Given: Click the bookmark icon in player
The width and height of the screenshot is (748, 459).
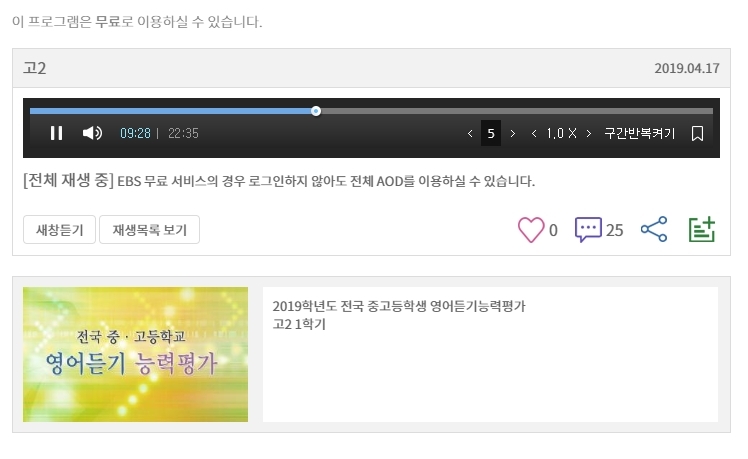Looking at the screenshot, I should tap(697, 133).
